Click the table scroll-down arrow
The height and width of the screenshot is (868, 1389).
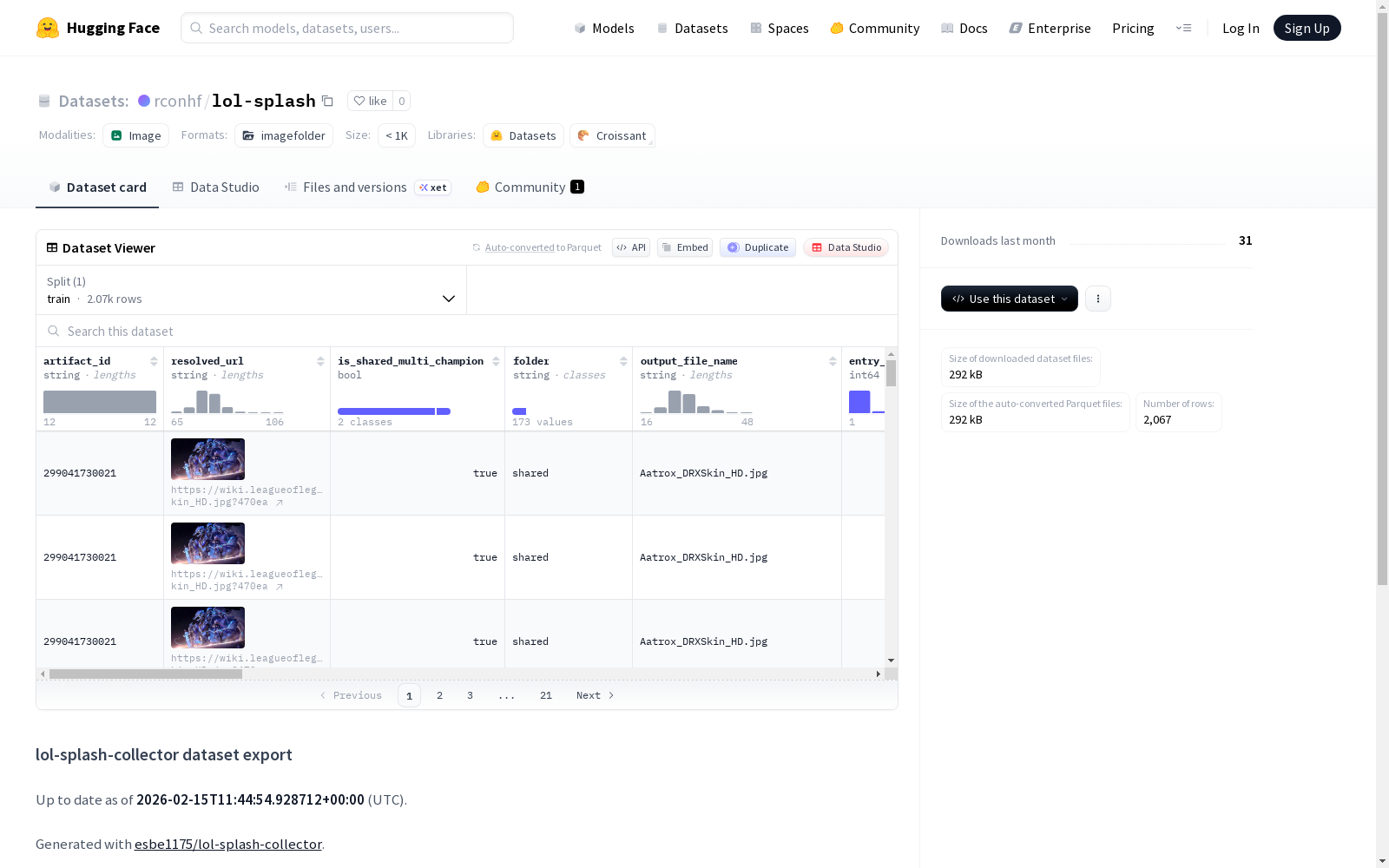(891, 661)
